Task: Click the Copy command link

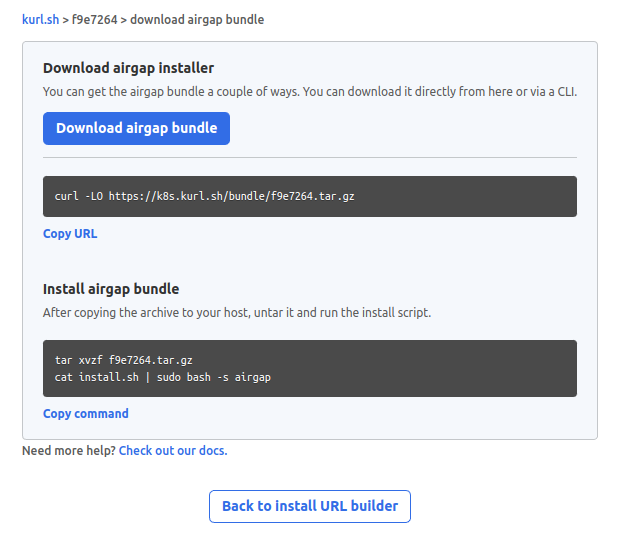Action: coord(86,413)
